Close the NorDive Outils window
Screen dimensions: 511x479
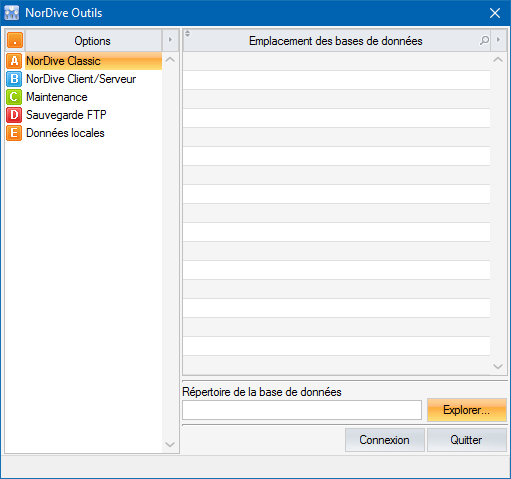(495, 13)
